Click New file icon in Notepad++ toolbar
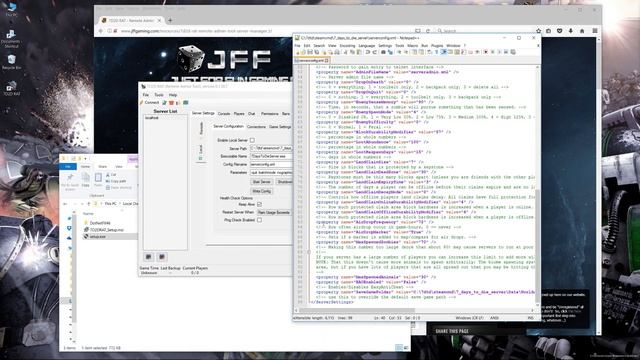The height and width of the screenshot is (360, 640). [x=298, y=52]
